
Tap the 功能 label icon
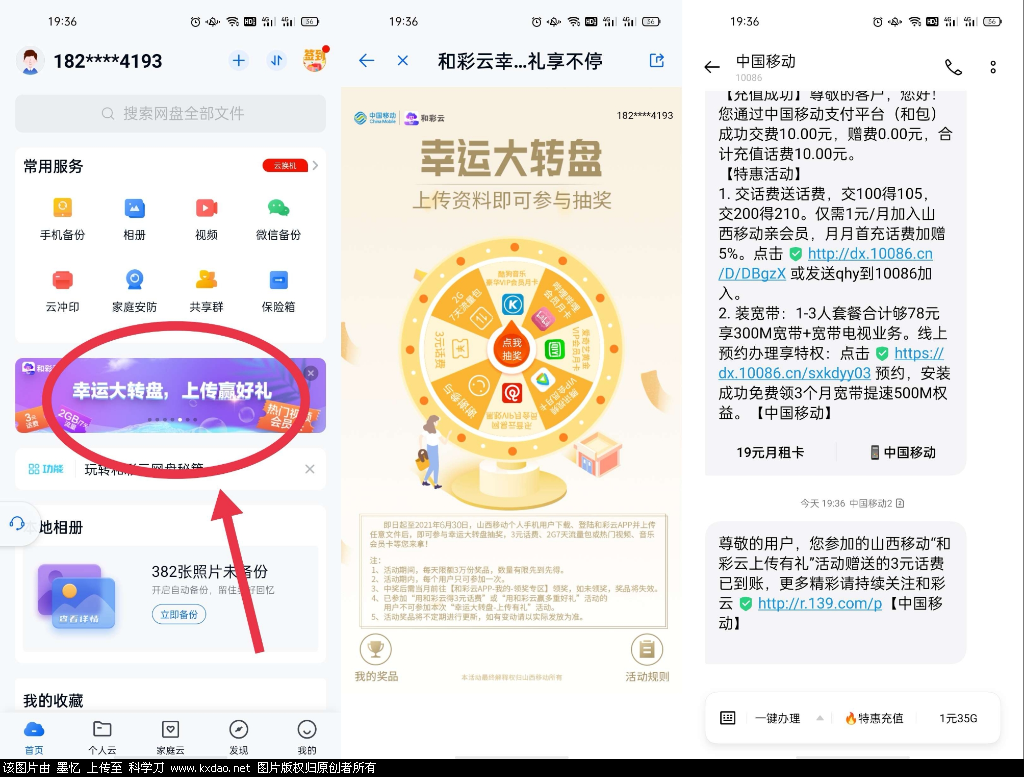point(46,469)
